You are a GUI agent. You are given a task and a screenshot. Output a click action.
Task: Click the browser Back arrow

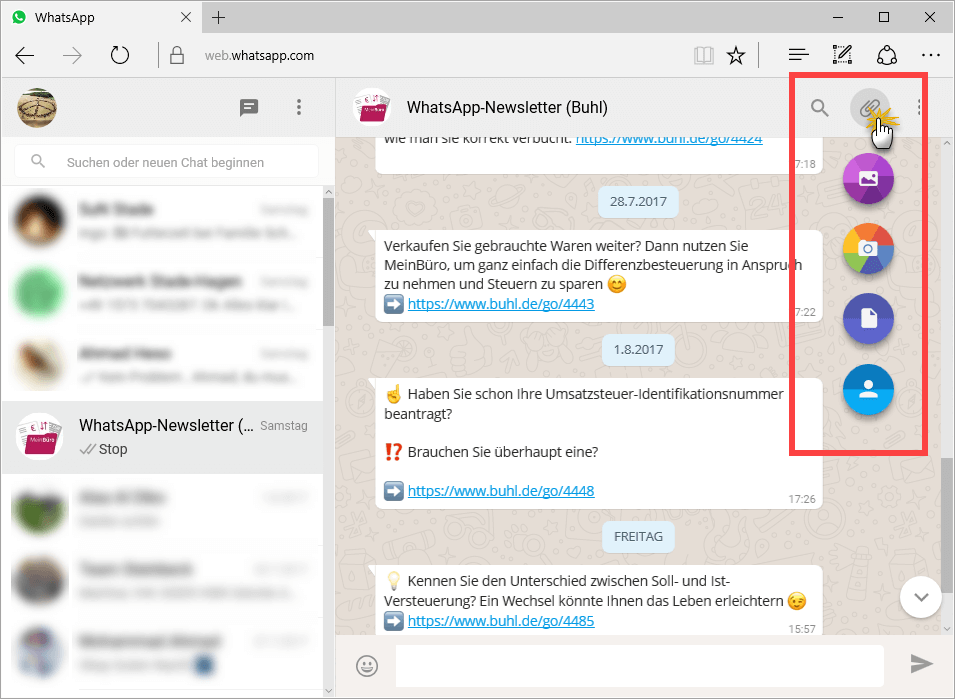coord(24,55)
